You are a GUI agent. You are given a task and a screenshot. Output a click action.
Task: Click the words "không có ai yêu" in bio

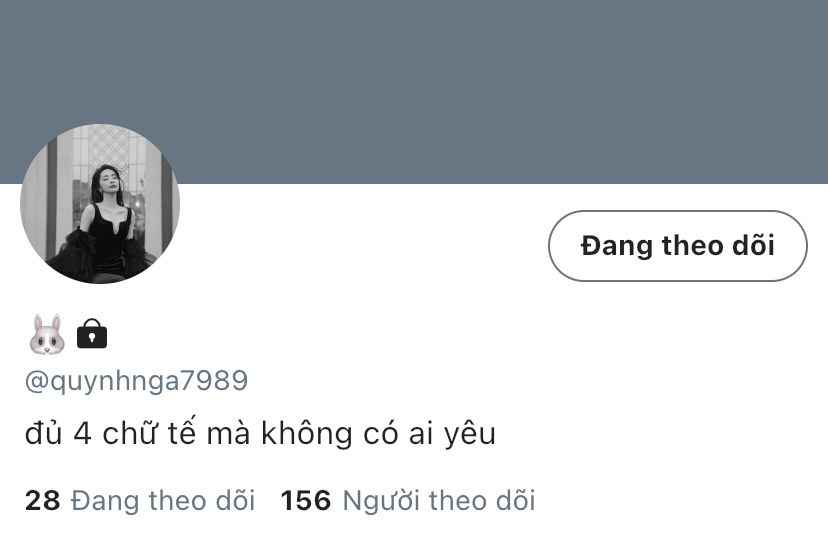pyautogui.click(x=379, y=433)
